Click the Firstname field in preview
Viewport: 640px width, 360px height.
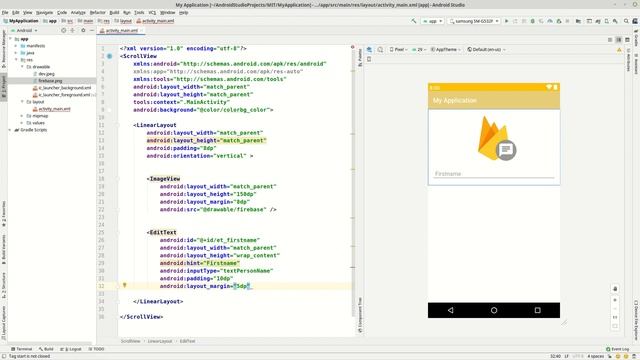pyautogui.click(x=494, y=174)
